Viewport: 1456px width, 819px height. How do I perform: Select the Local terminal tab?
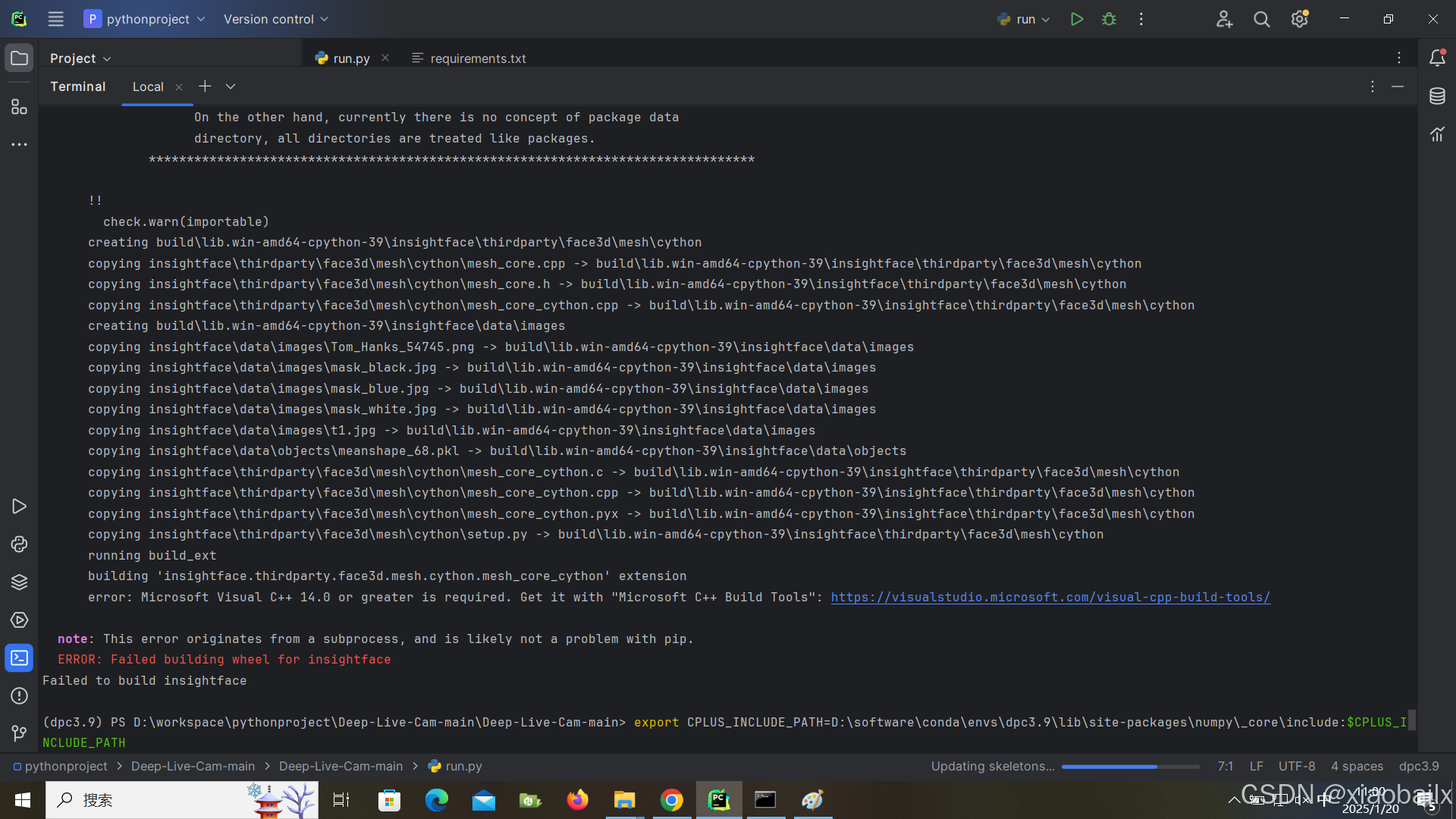pyautogui.click(x=148, y=86)
